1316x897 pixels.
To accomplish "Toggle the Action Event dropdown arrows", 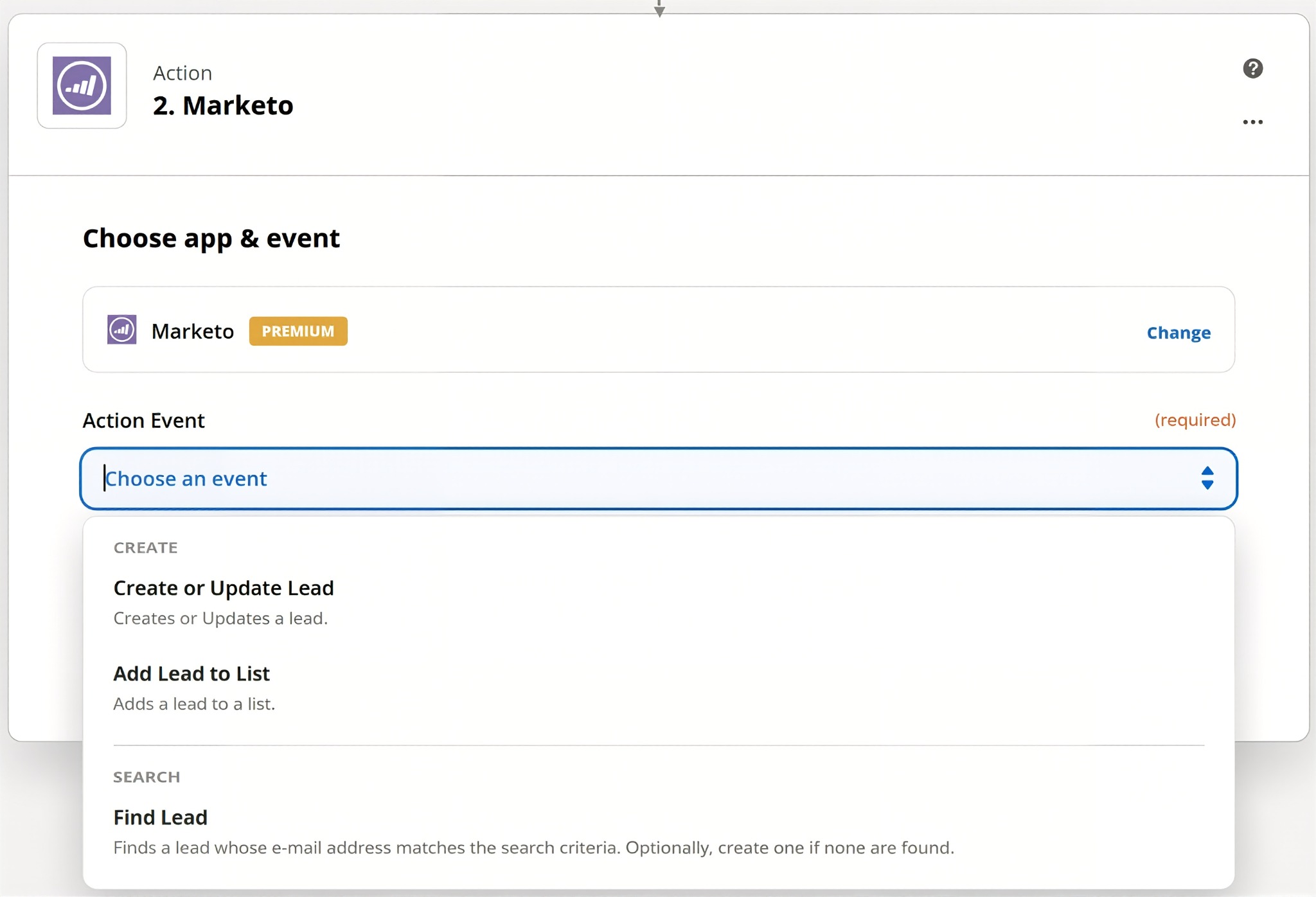I will coord(1207,478).
